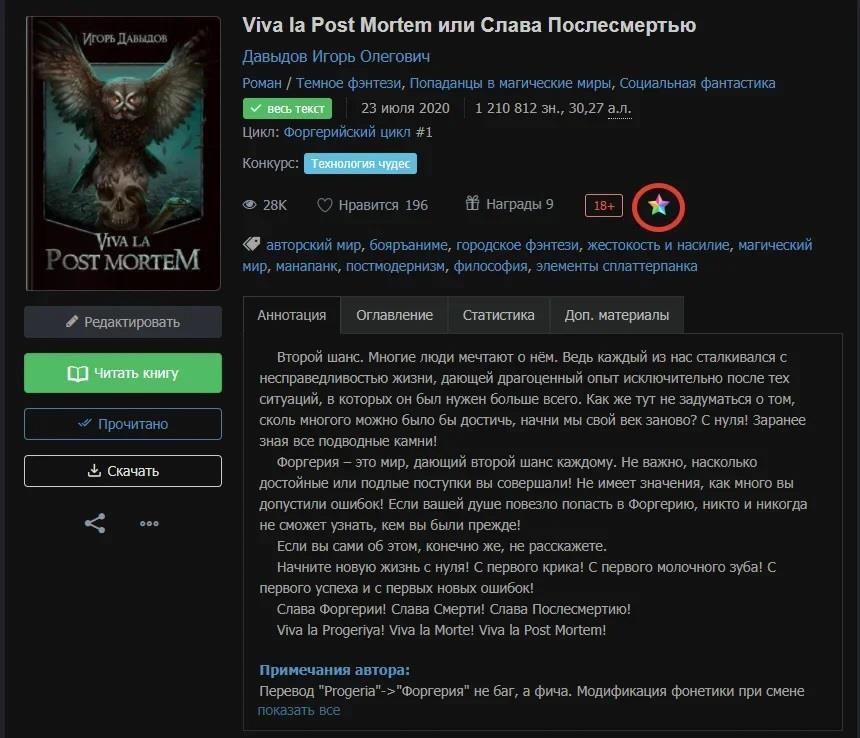The width and height of the screenshot is (860, 738).
Task: Open the three-dots more options menu
Action: point(149,524)
